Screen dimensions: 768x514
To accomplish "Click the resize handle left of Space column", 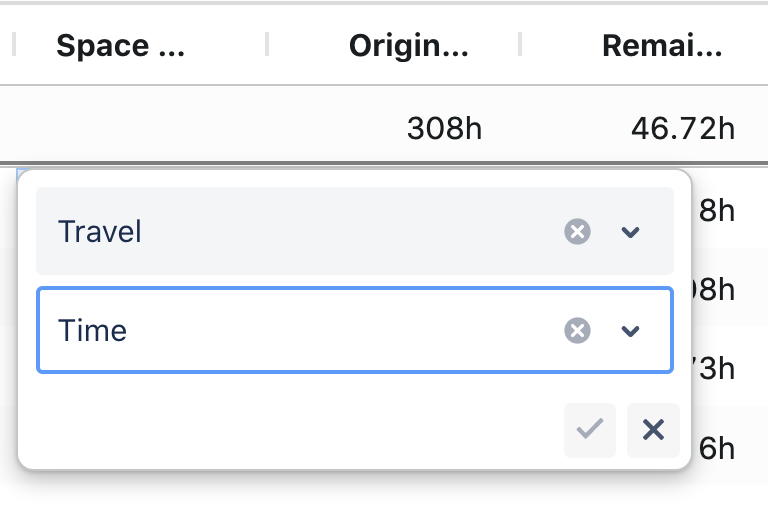I will (x=14, y=44).
